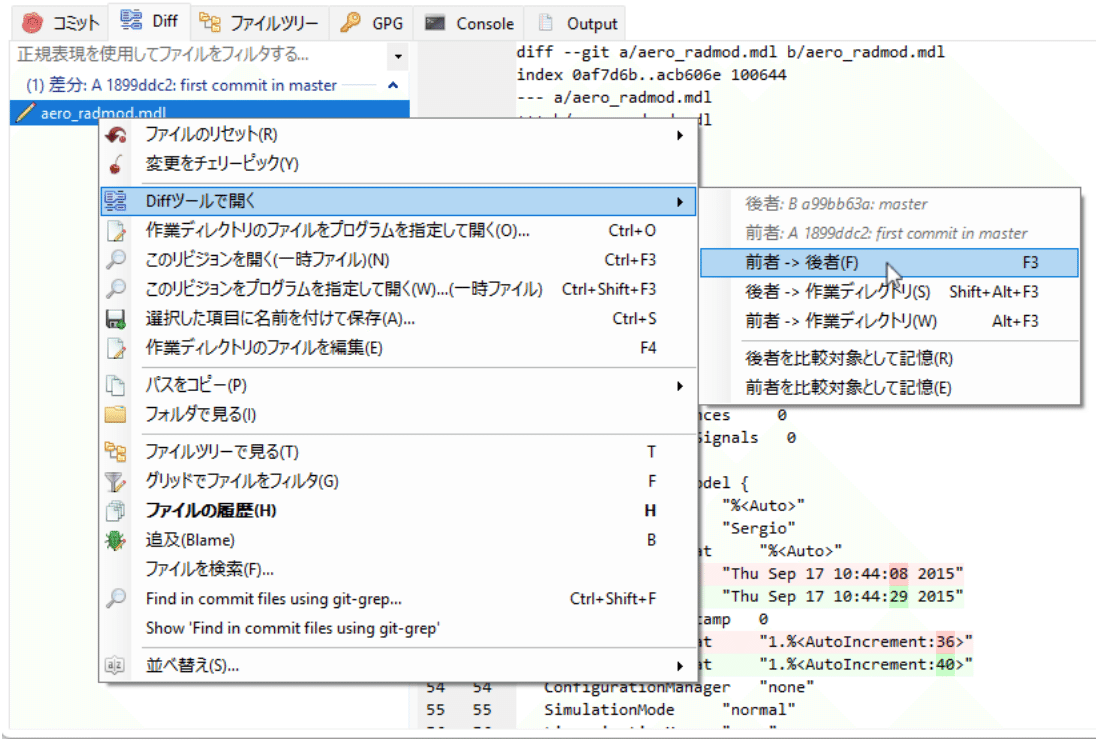The width and height of the screenshot is (1098, 741).
Task: Expand the 並べ替え submenu arrow
Action: (679, 665)
